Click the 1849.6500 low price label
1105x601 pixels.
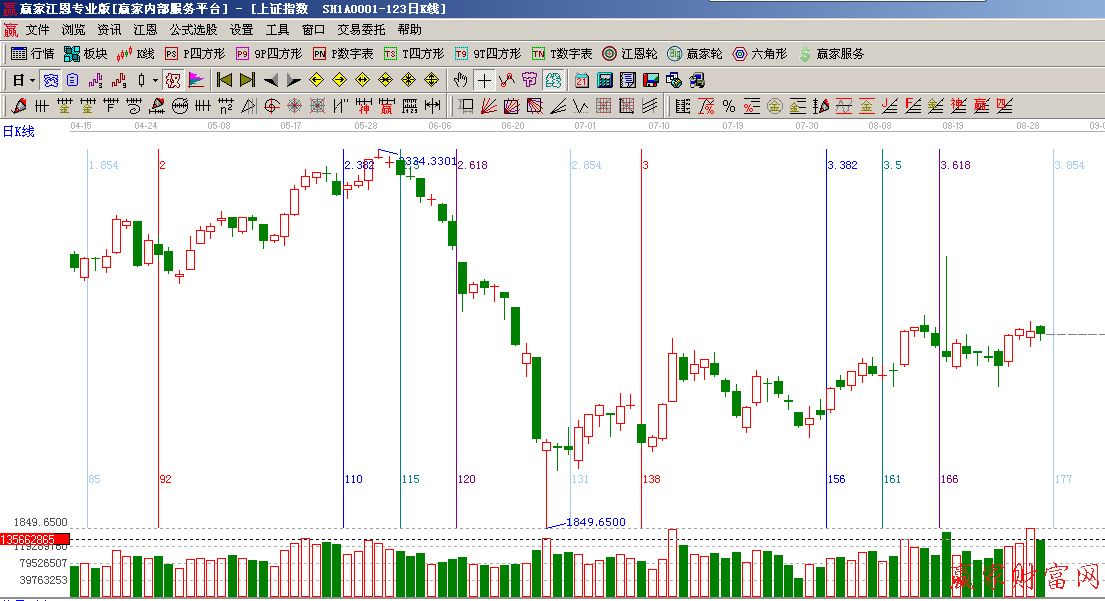click(x=595, y=522)
